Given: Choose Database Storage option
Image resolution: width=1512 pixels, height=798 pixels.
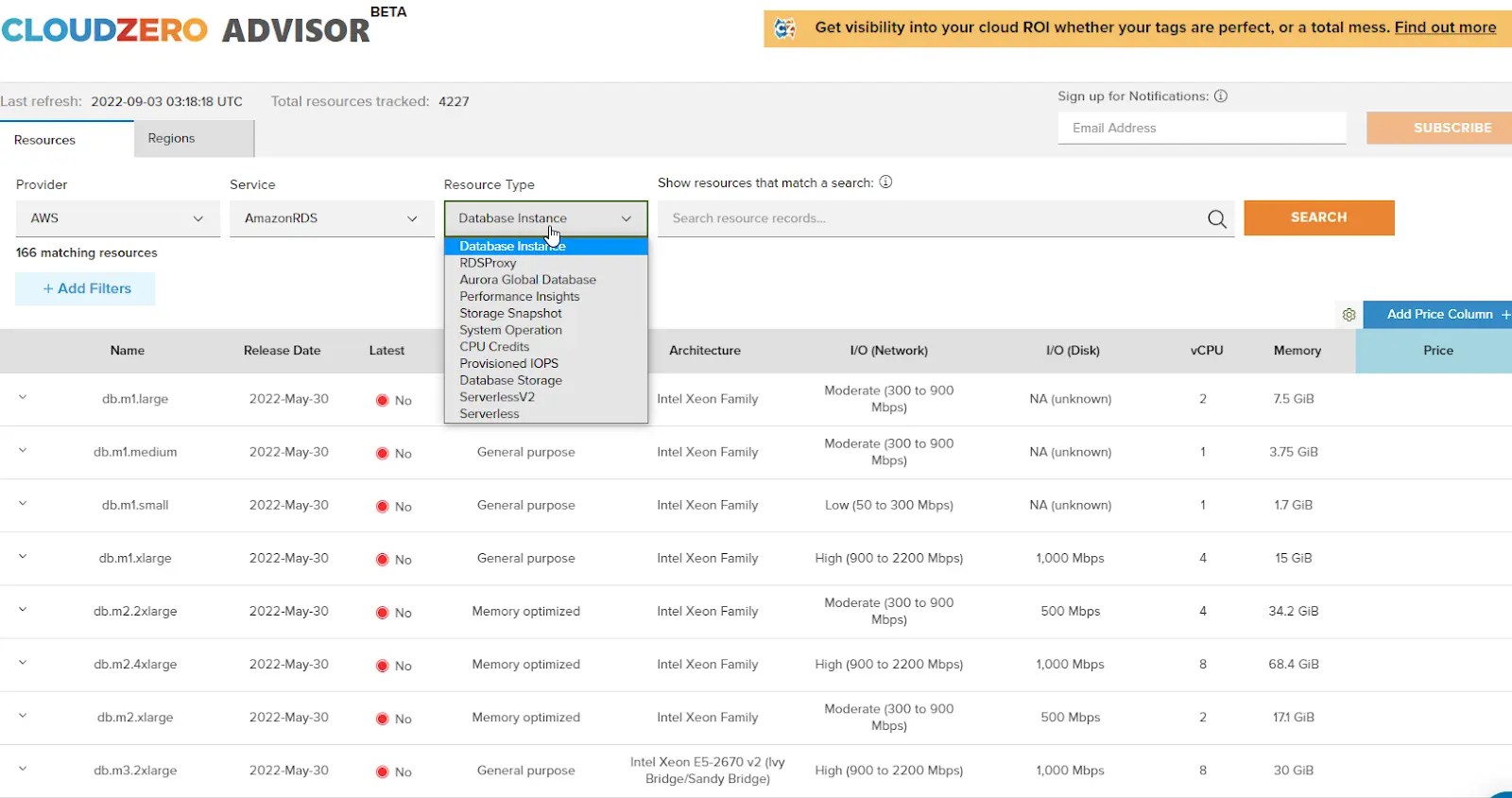Looking at the screenshot, I should pyautogui.click(x=546, y=380).
